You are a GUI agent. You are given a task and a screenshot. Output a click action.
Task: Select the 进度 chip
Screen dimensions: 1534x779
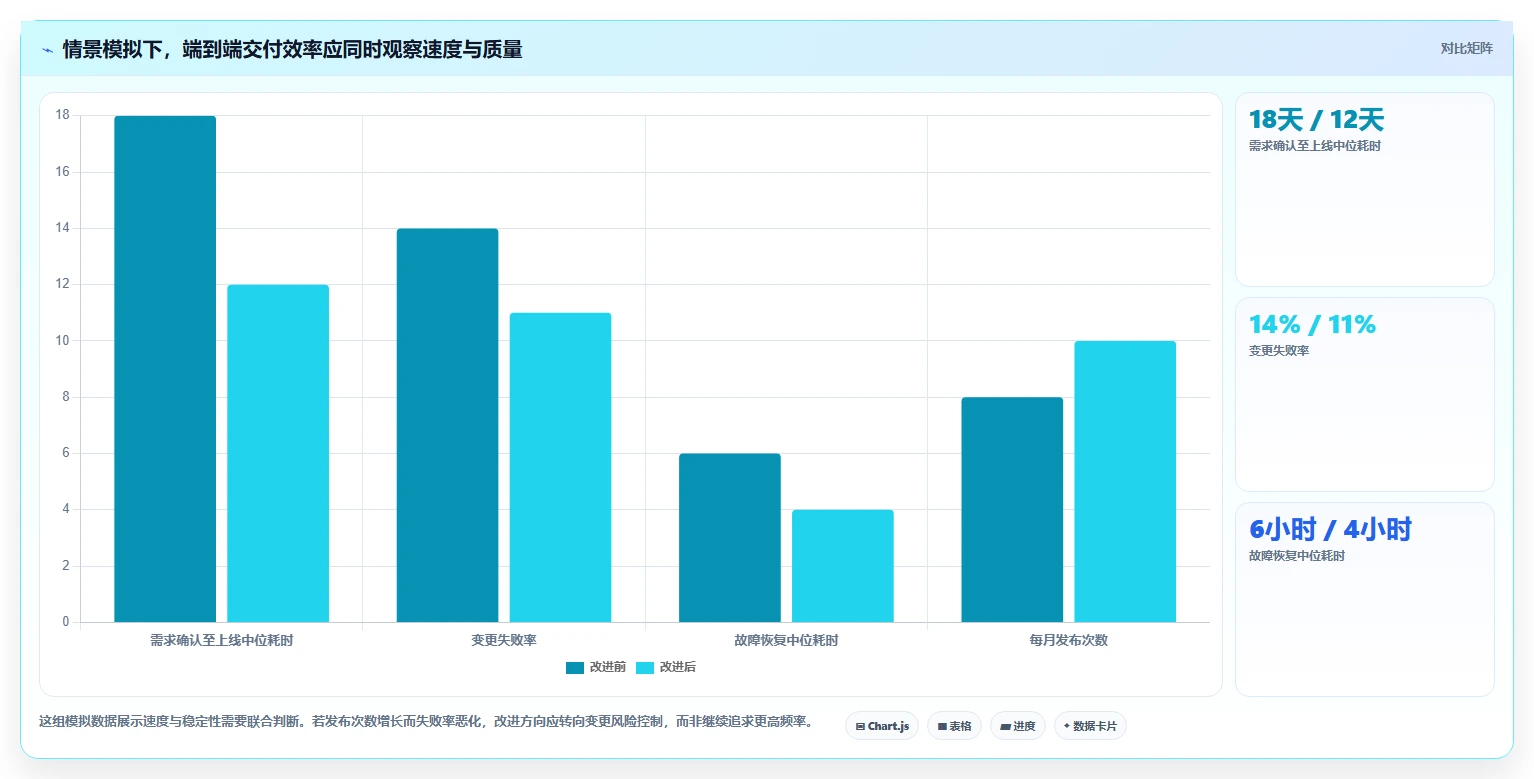[x=1018, y=726]
